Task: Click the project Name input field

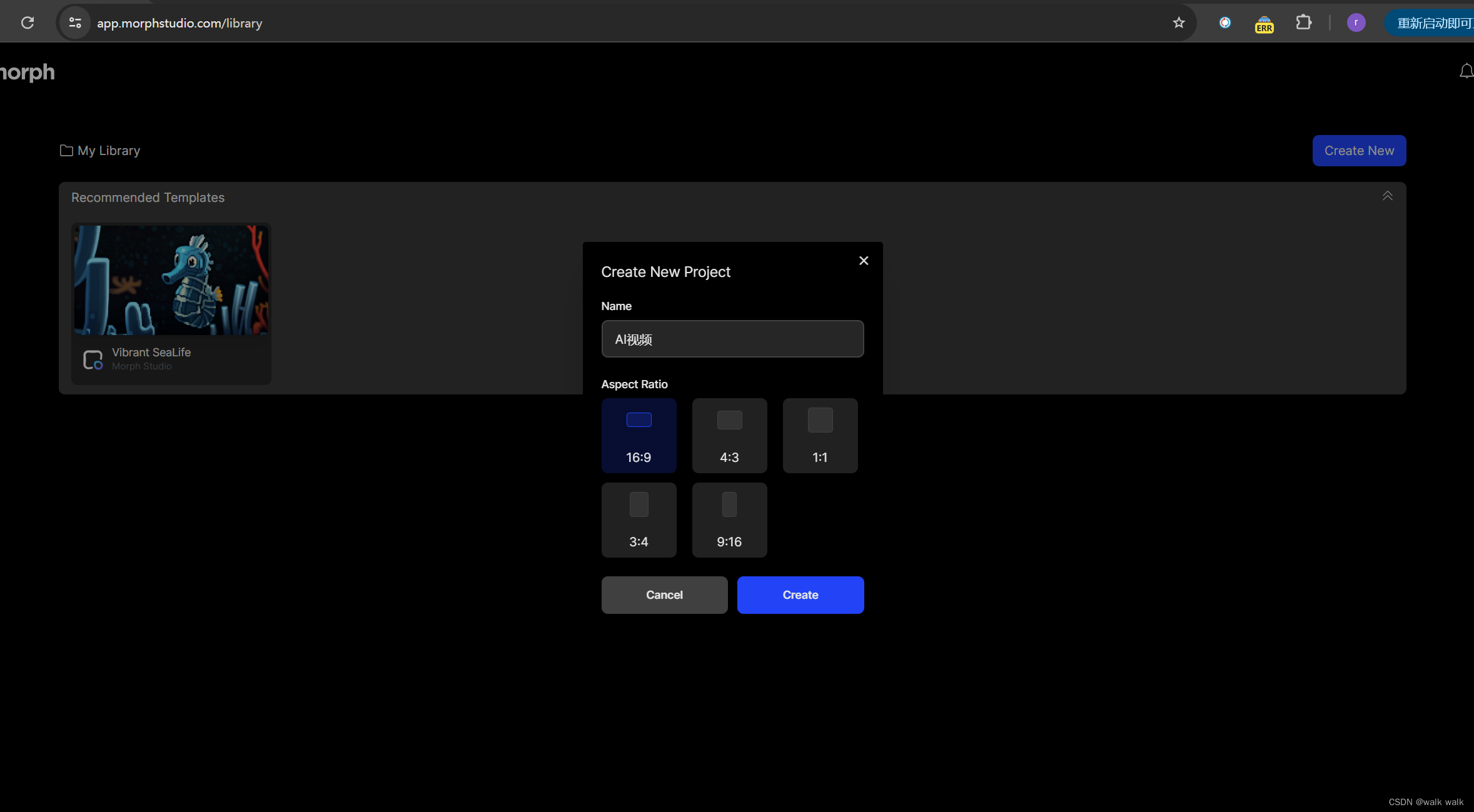Action: 732,339
